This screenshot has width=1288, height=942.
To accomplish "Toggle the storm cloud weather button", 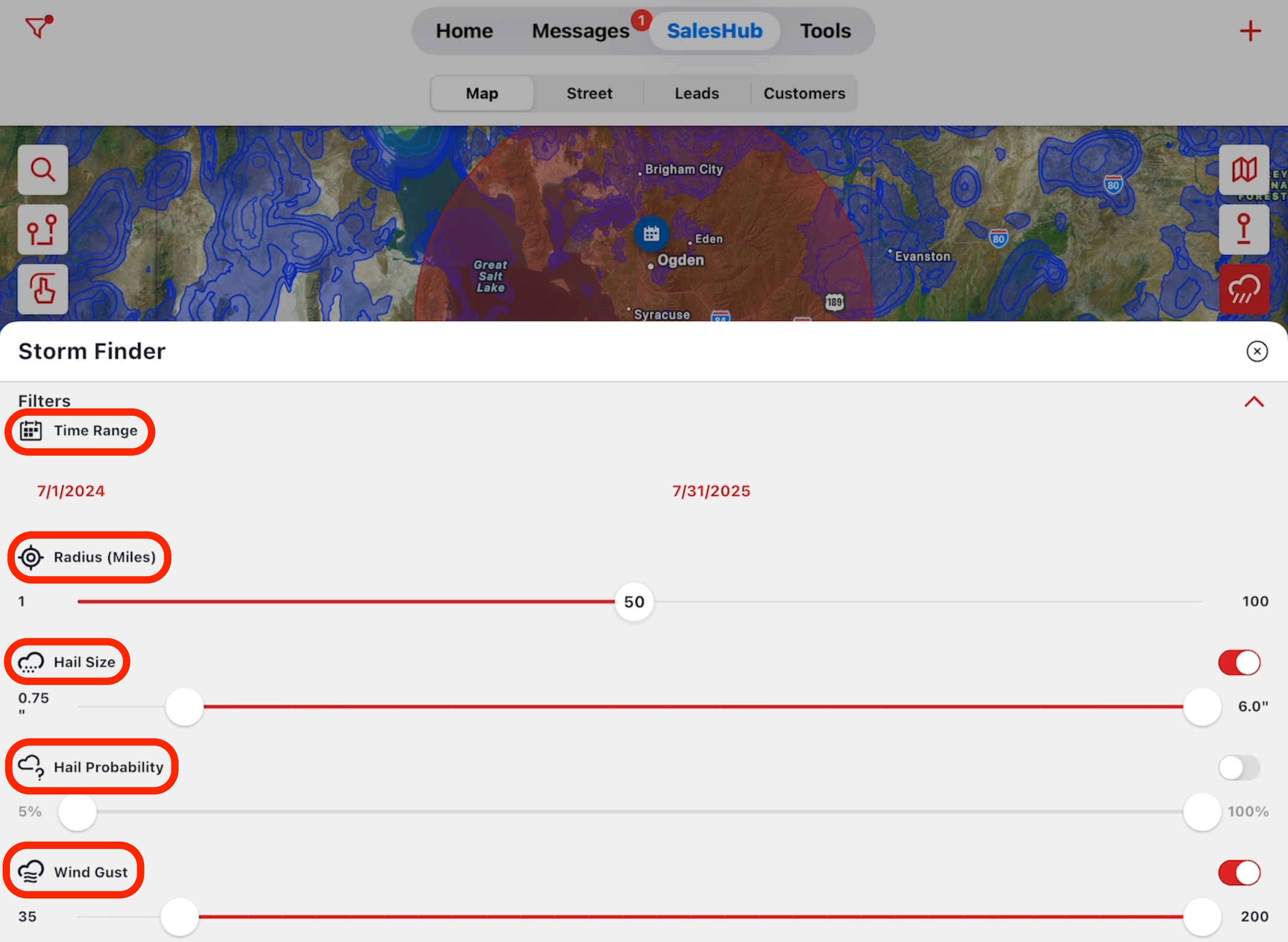I will coord(1243,289).
